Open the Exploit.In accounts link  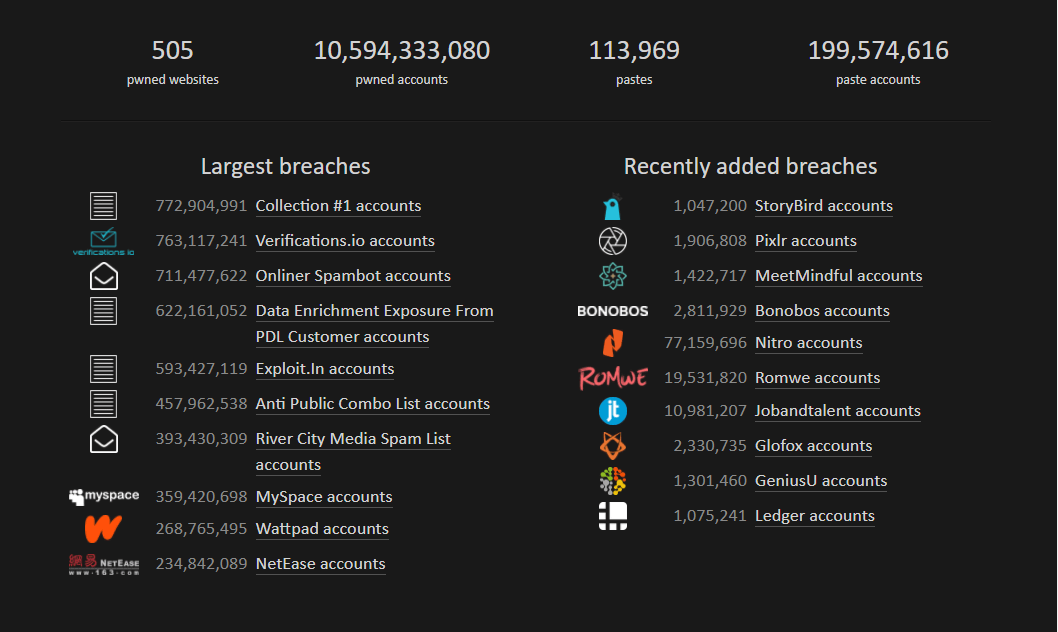(x=325, y=369)
